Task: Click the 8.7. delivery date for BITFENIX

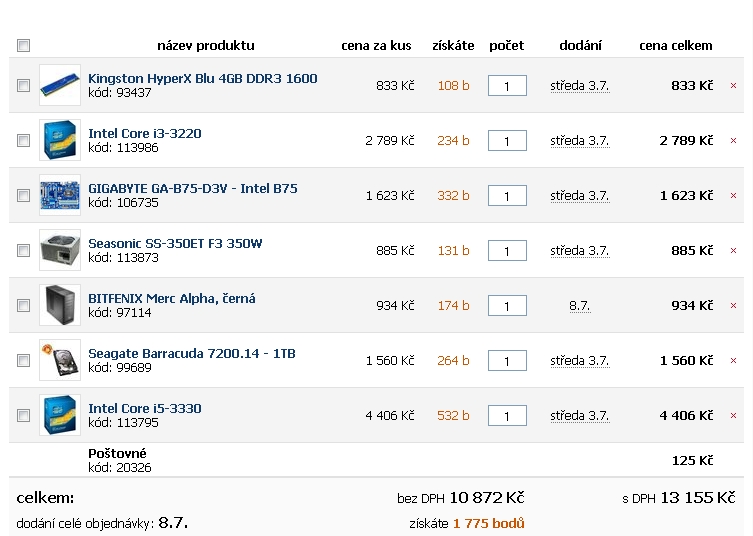Action: click(x=580, y=306)
